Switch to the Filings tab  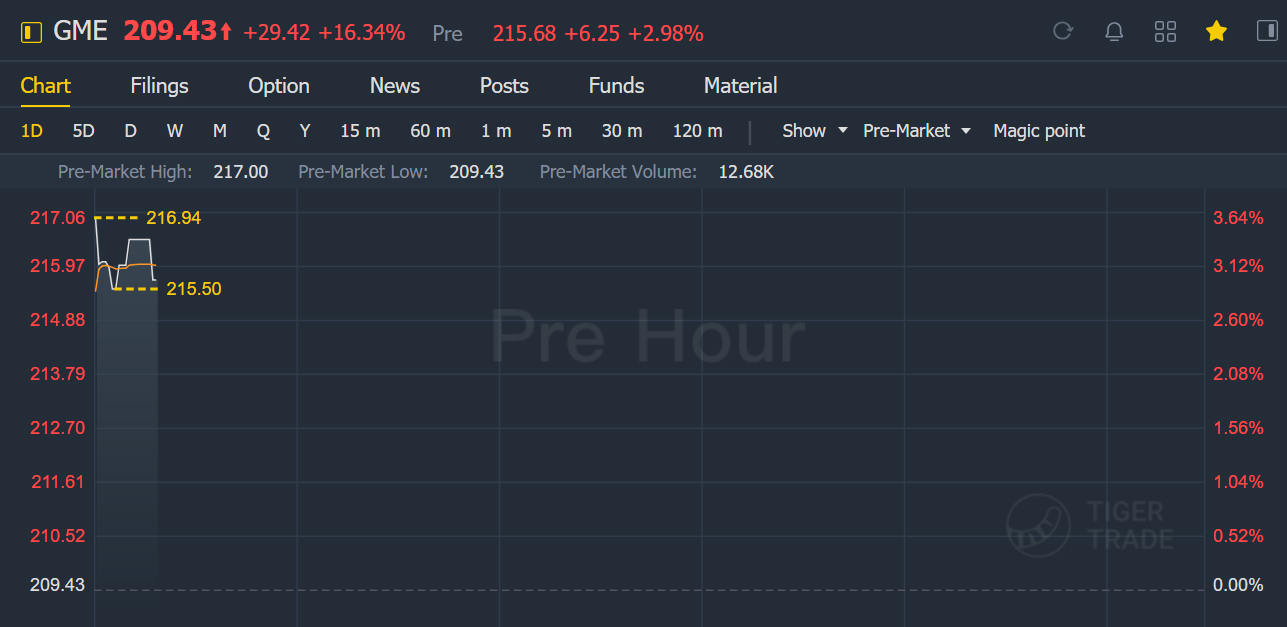tap(159, 86)
